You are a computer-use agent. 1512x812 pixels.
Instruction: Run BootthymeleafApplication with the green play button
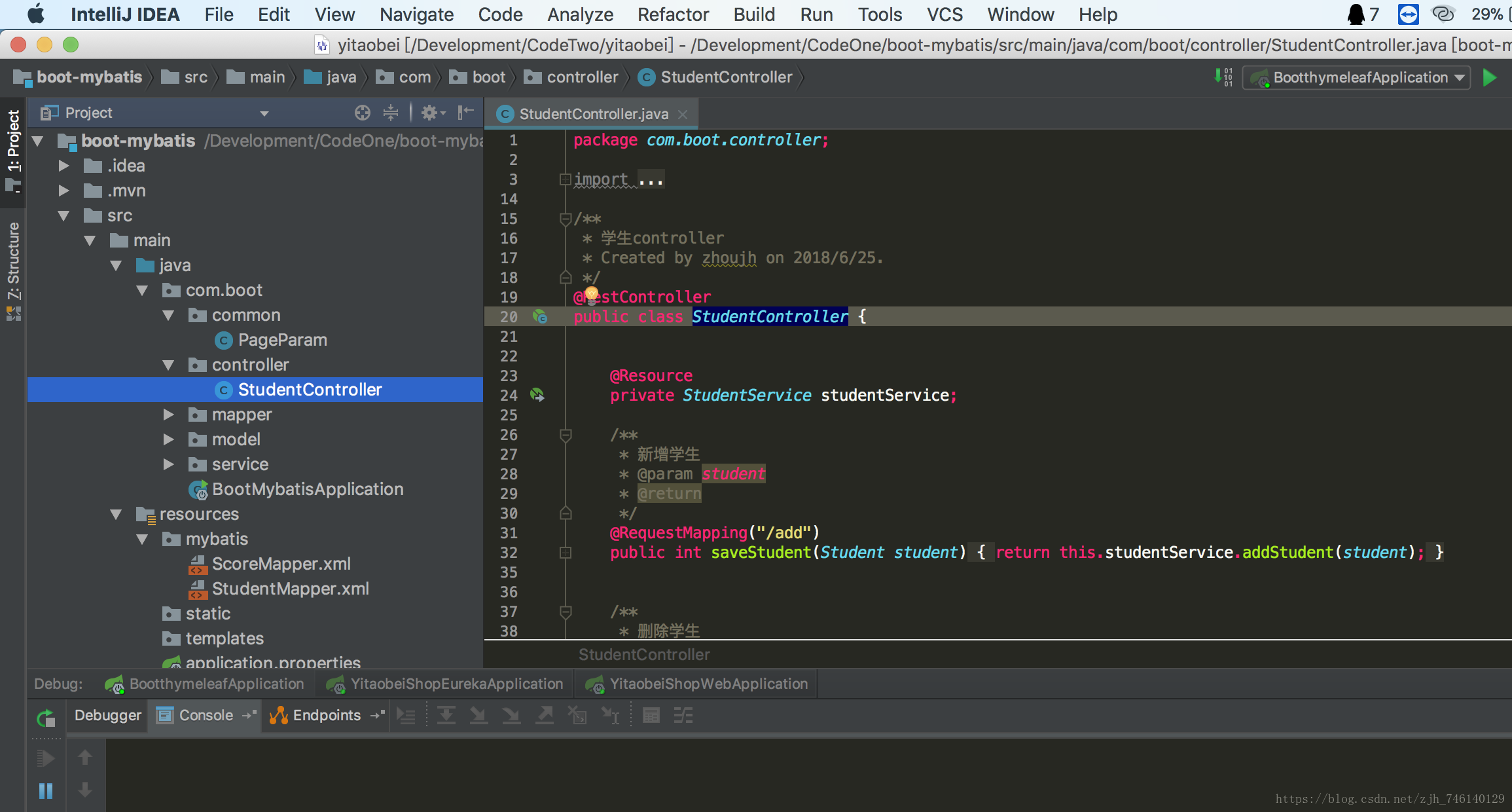1490,77
